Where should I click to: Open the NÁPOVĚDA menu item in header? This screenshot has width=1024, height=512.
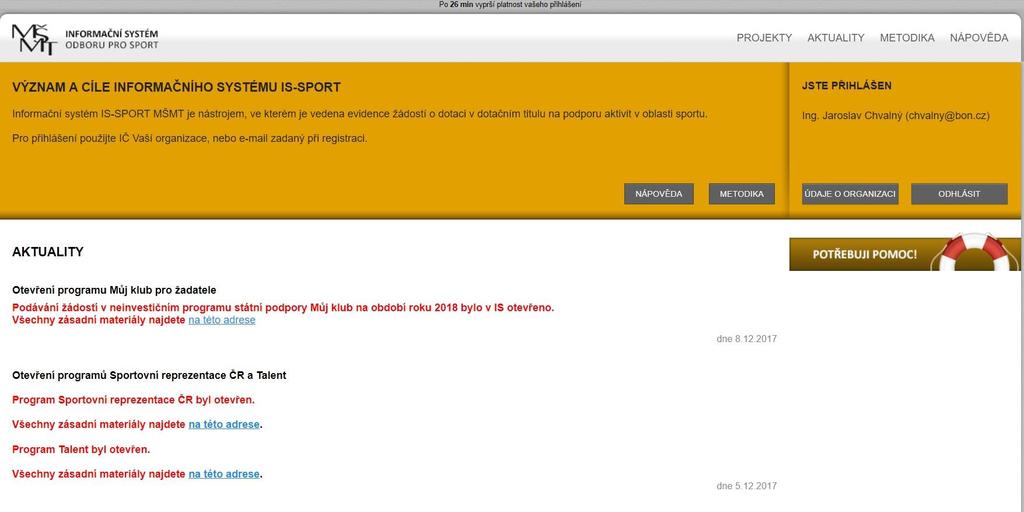(979, 38)
